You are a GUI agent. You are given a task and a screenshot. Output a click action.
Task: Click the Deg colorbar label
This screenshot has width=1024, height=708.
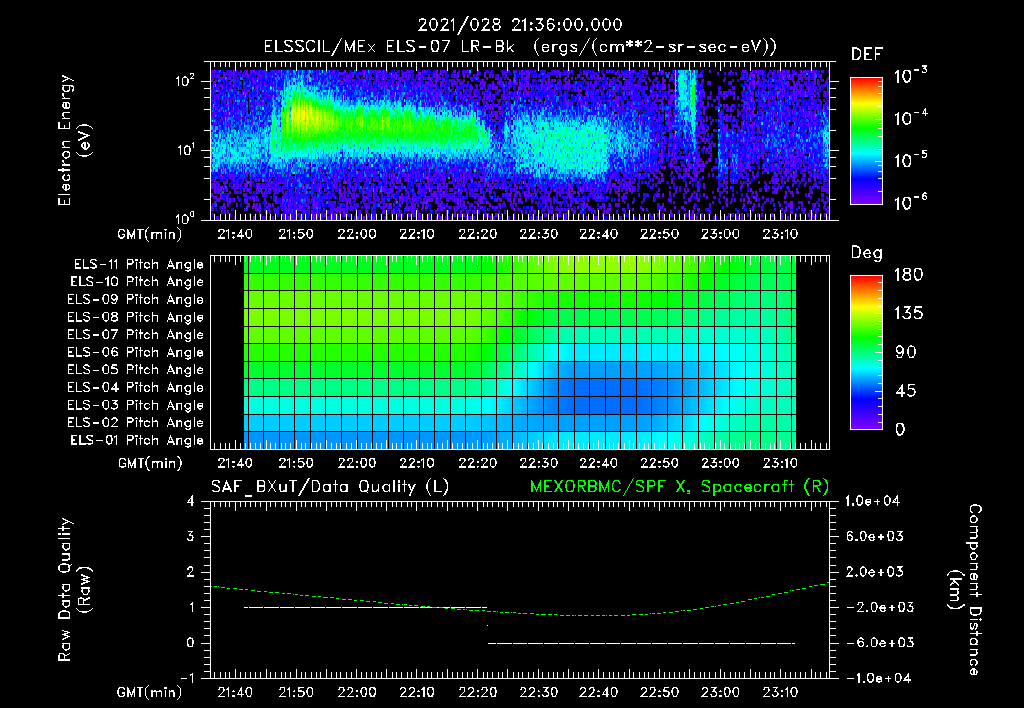click(x=866, y=253)
